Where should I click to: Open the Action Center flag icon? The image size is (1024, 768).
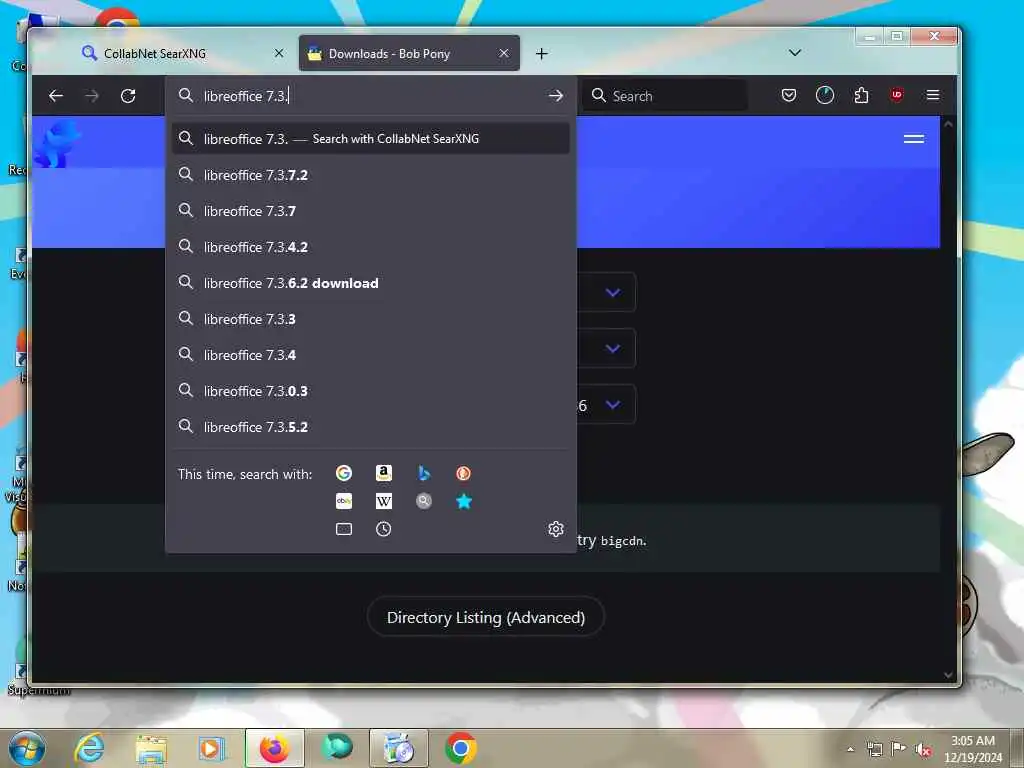pos(899,749)
